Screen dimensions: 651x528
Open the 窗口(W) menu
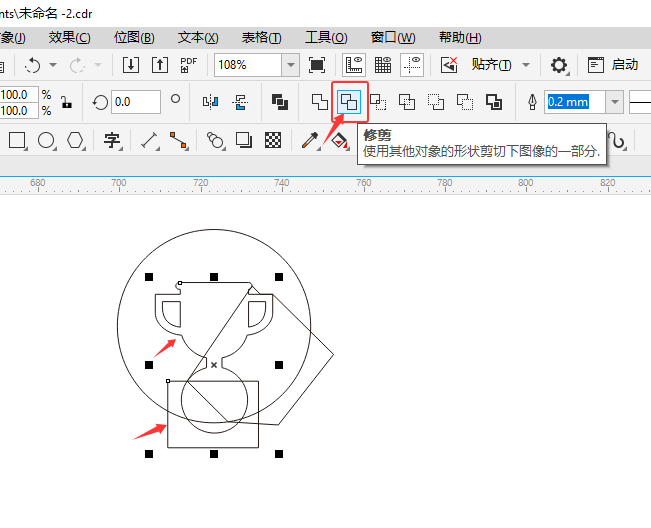[393, 38]
